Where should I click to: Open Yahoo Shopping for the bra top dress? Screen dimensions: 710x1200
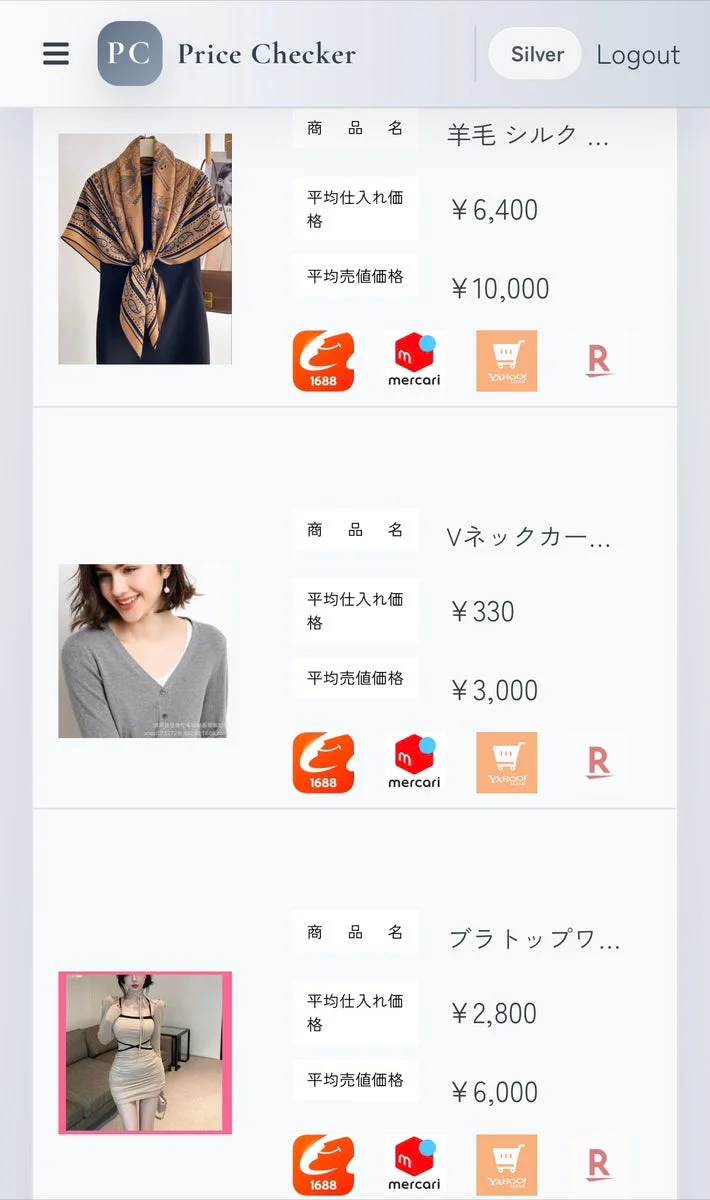click(x=506, y=1163)
